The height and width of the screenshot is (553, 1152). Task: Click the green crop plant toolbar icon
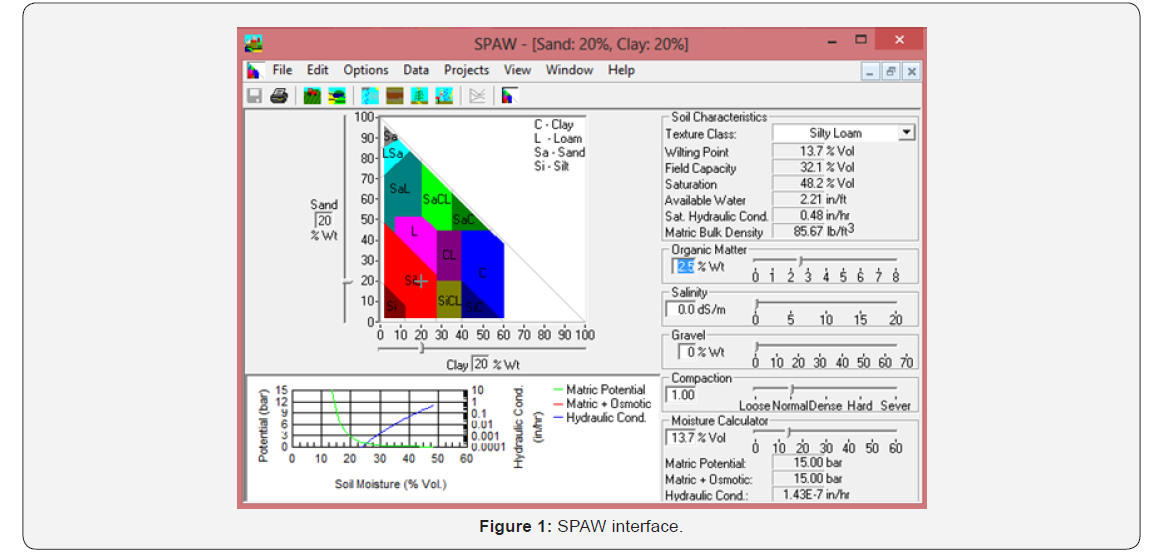click(x=420, y=96)
